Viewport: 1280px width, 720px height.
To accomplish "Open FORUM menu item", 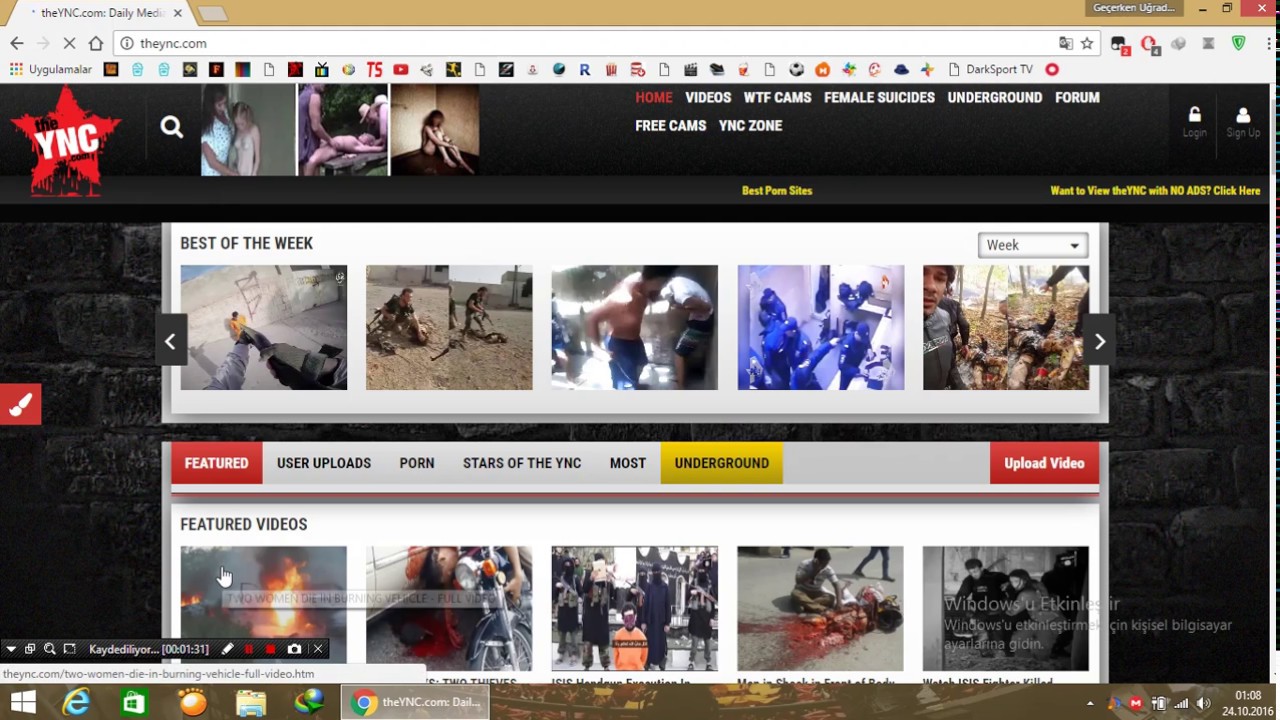I will click(x=1077, y=97).
